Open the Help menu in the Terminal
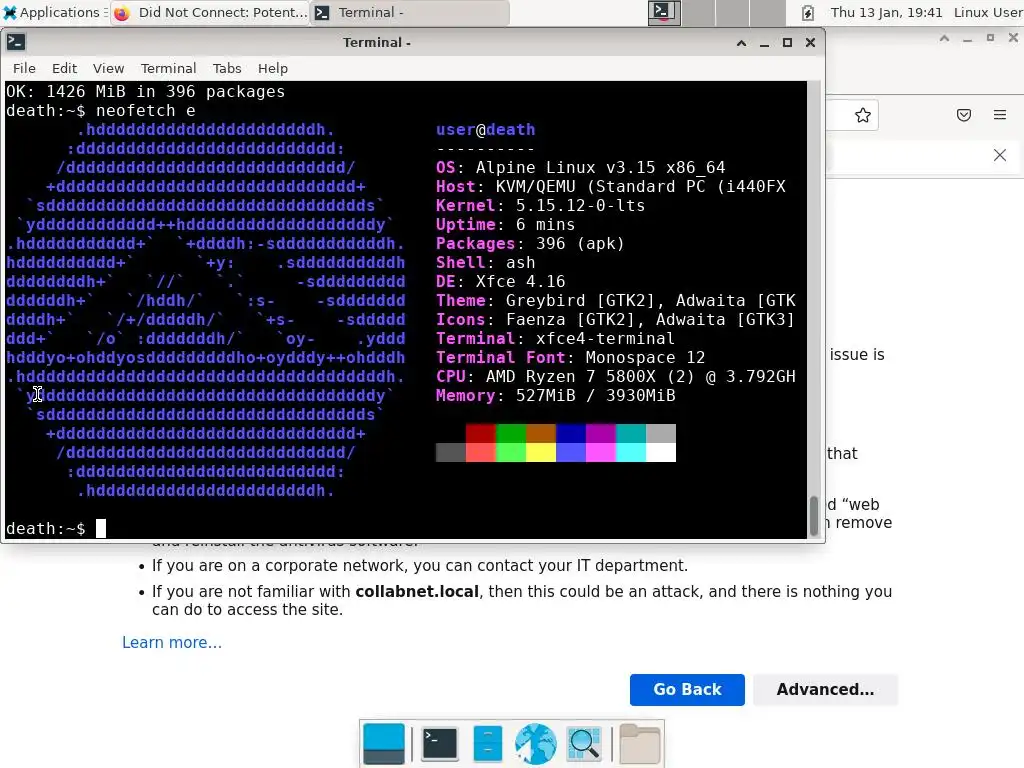 pyautogui.click(x=273, y=69)
